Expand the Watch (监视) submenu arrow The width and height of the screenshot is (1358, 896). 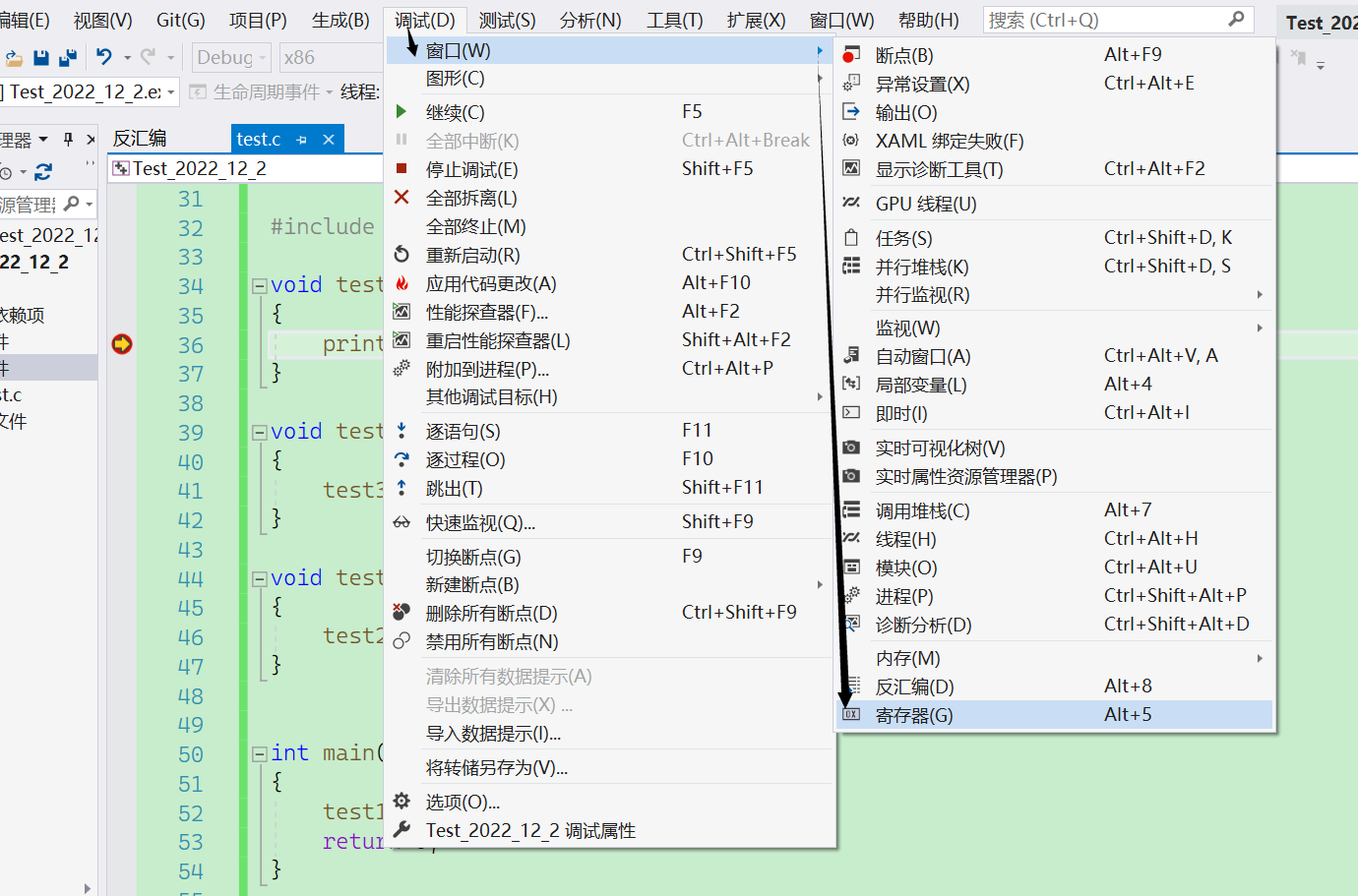(x=1260, y=328)
